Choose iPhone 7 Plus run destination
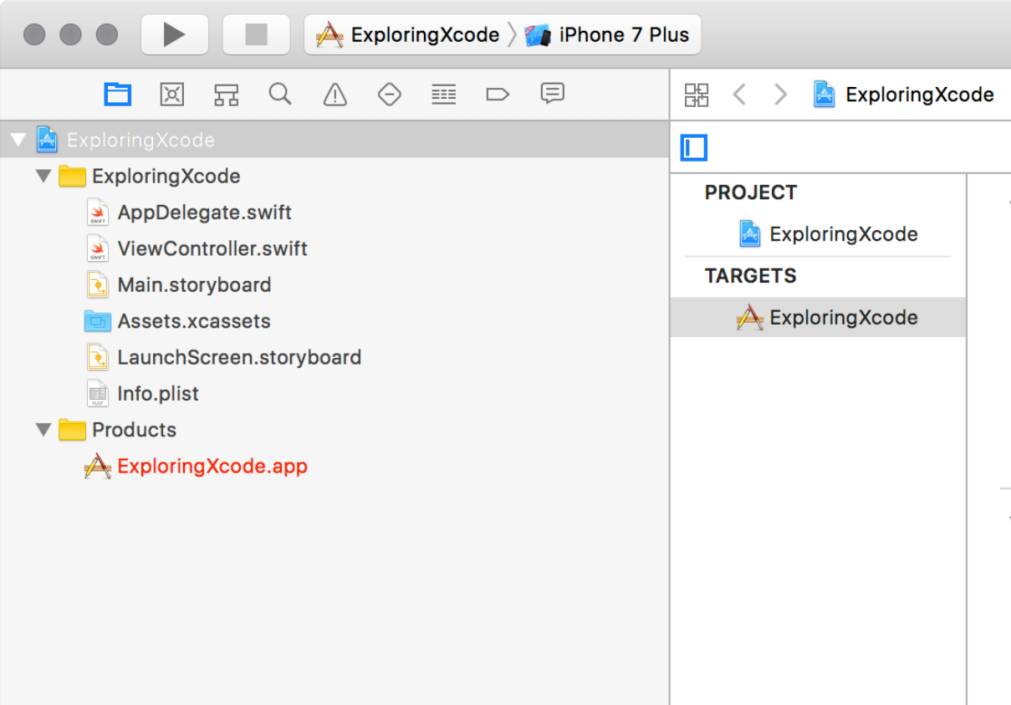Screen dimensions: 1011x705 [x=607, y=35]
